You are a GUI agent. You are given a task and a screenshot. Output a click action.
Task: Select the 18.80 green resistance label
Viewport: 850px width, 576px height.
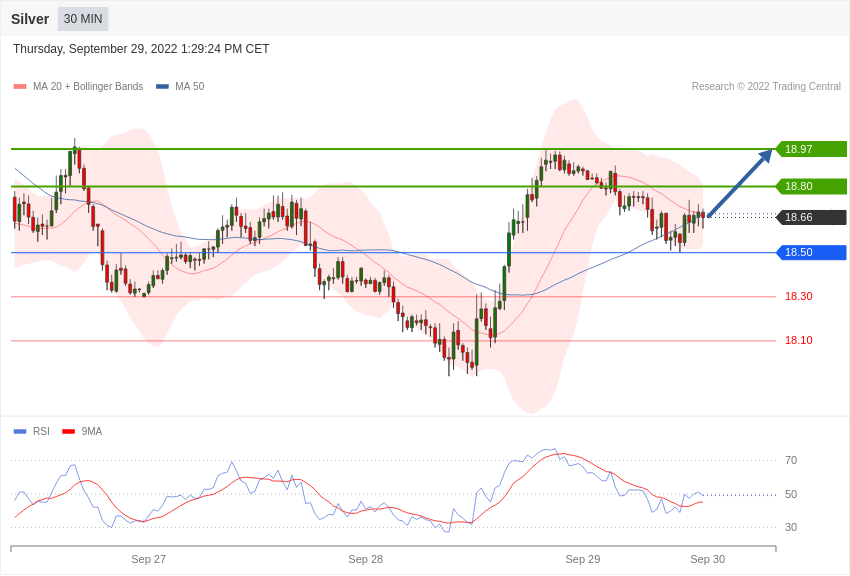[x=810, y=186]
